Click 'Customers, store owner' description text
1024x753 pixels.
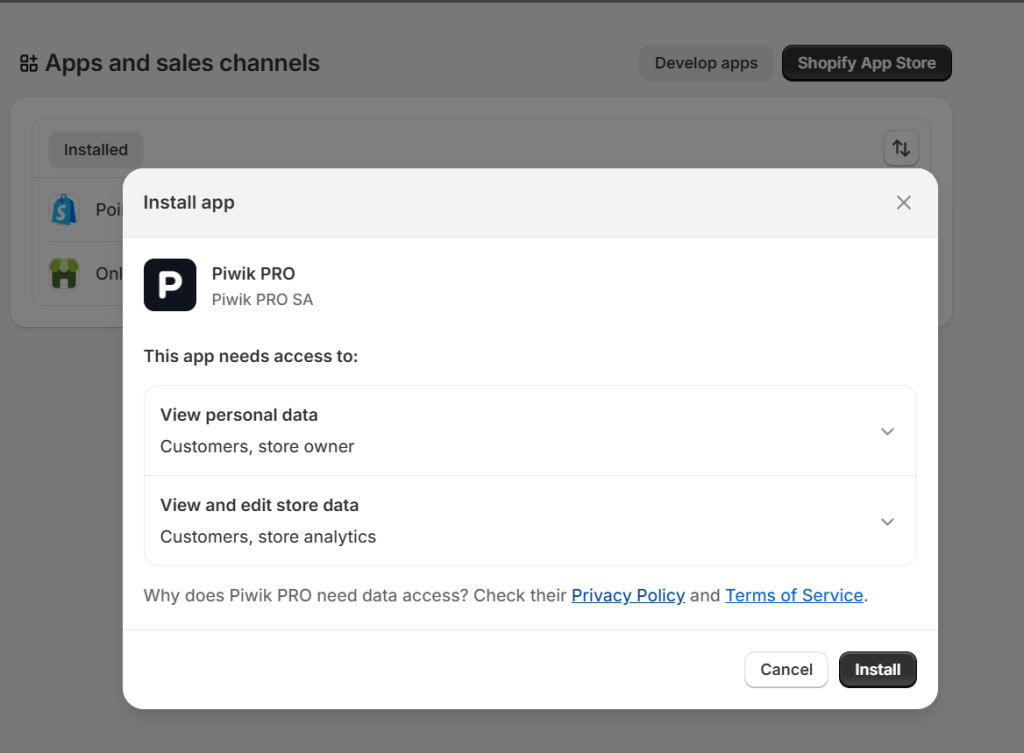click(x=257, y=446)
